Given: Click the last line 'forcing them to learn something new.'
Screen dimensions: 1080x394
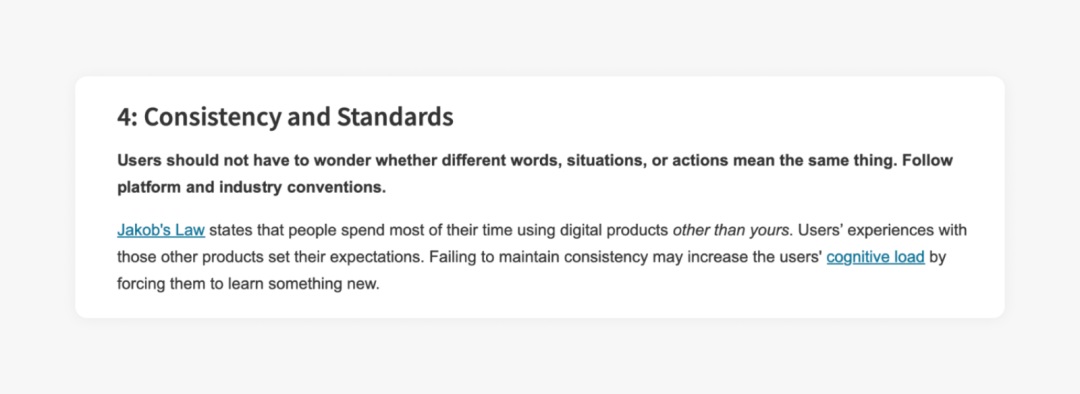Looking at the screenshot, I should [248, 284].
